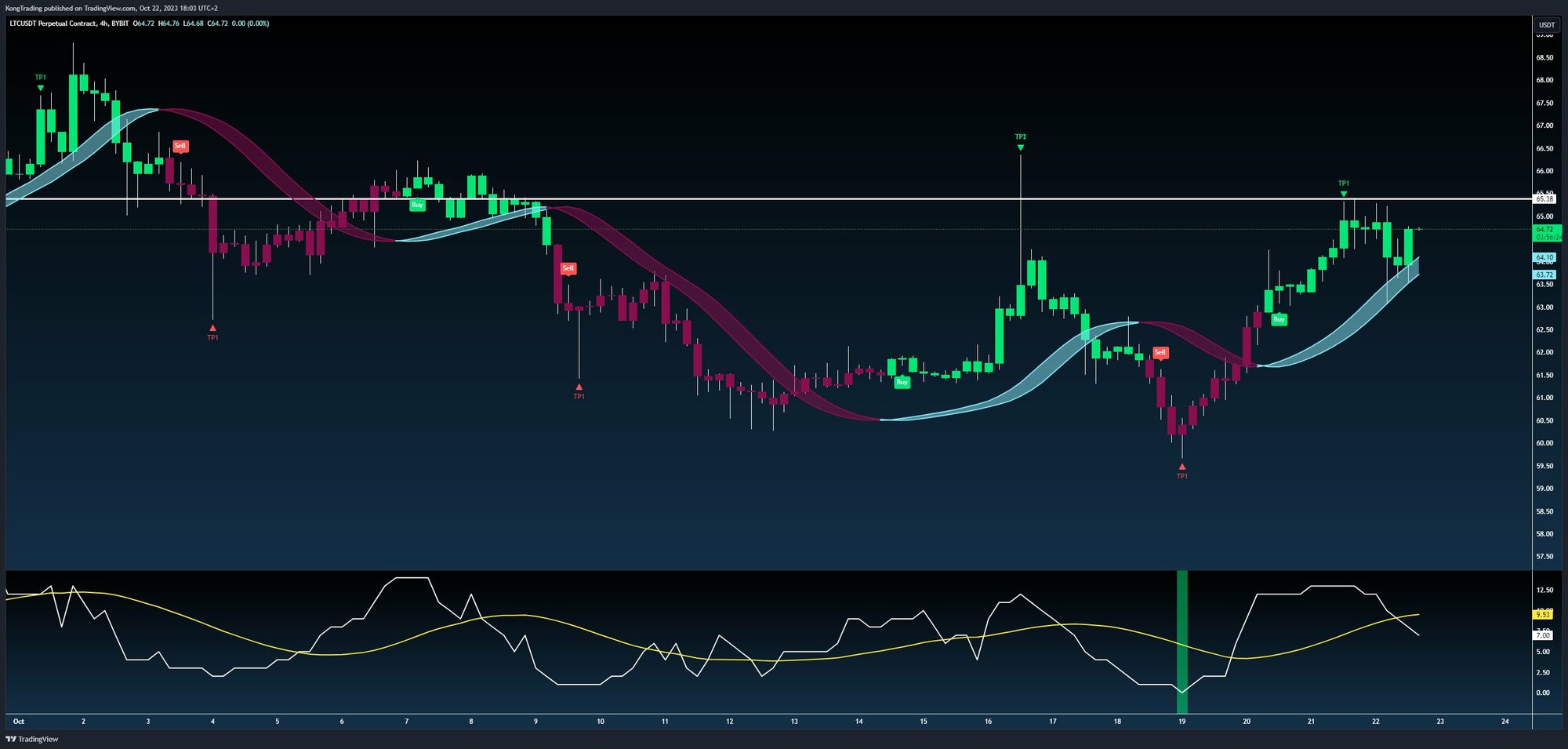
Task: Click the yellow 9.53 indicator value label
Action: [1543, 615]
